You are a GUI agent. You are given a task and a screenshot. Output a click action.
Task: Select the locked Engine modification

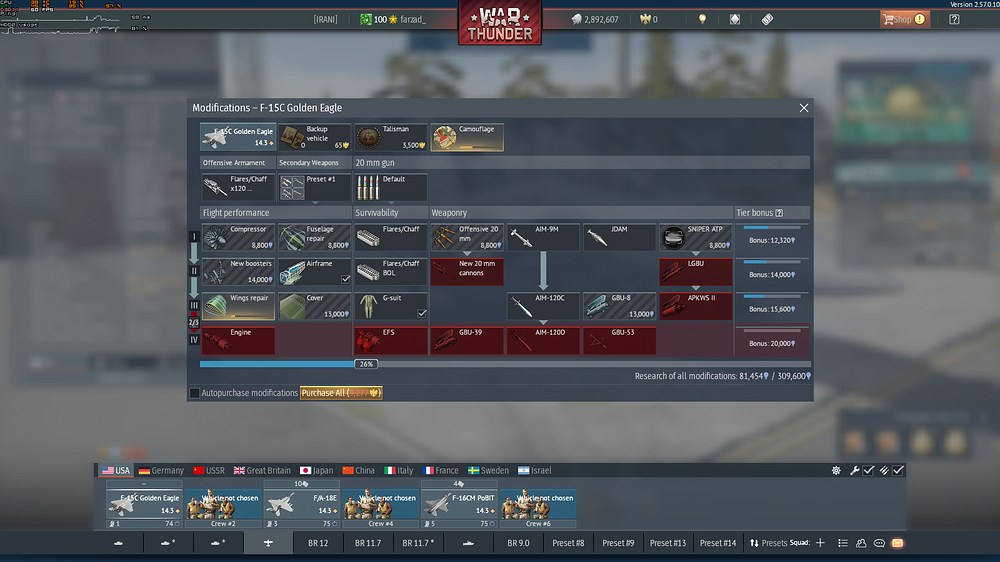coord(238,340)
